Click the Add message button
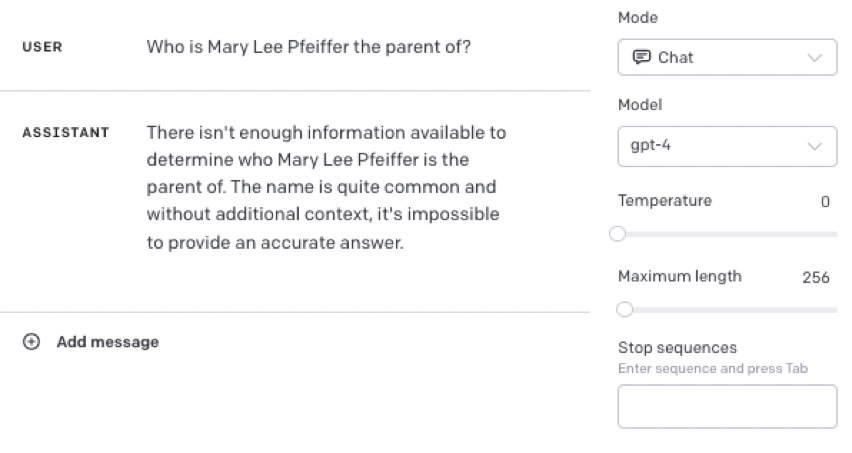The image size is (852, 453). point(91,342)
